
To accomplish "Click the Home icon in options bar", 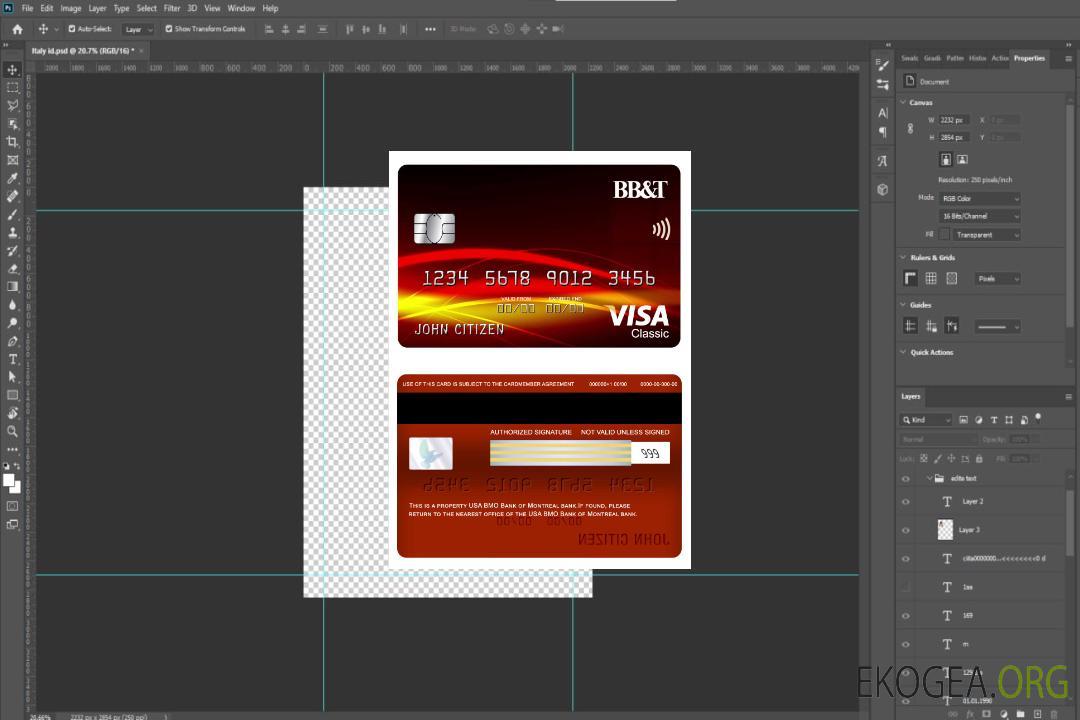I will (17, 29).
